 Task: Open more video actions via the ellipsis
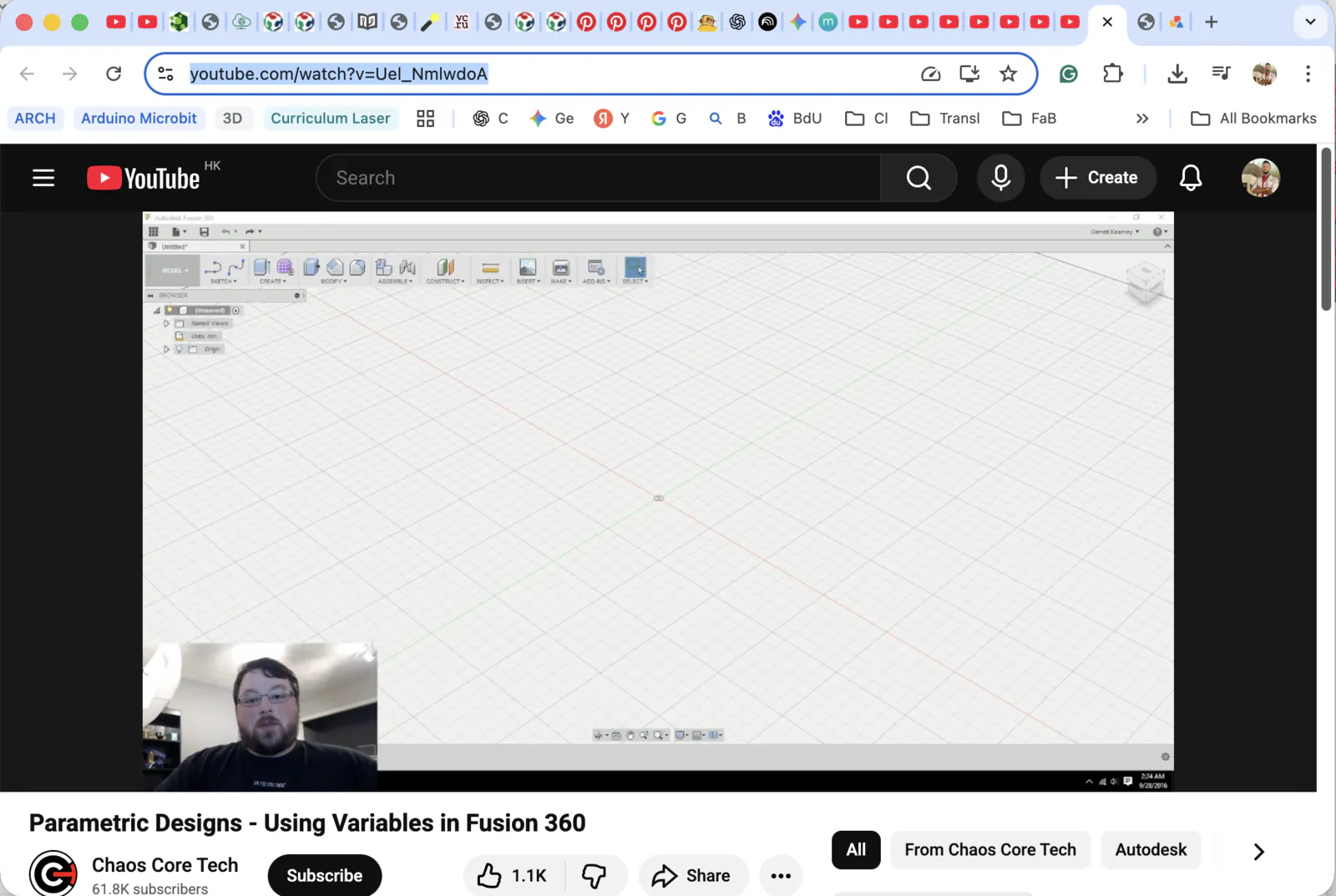781,875
